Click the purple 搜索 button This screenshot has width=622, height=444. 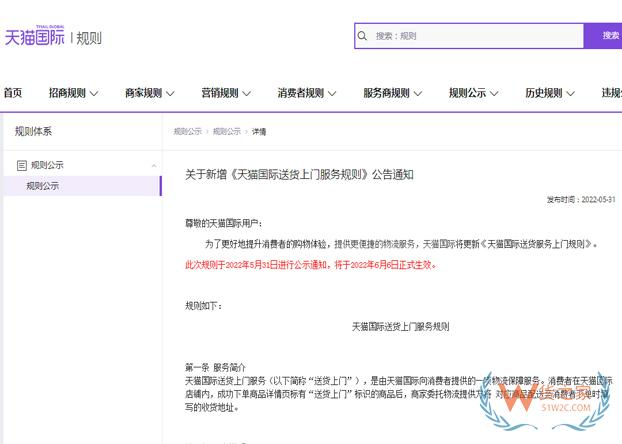[x=603, y=36]
